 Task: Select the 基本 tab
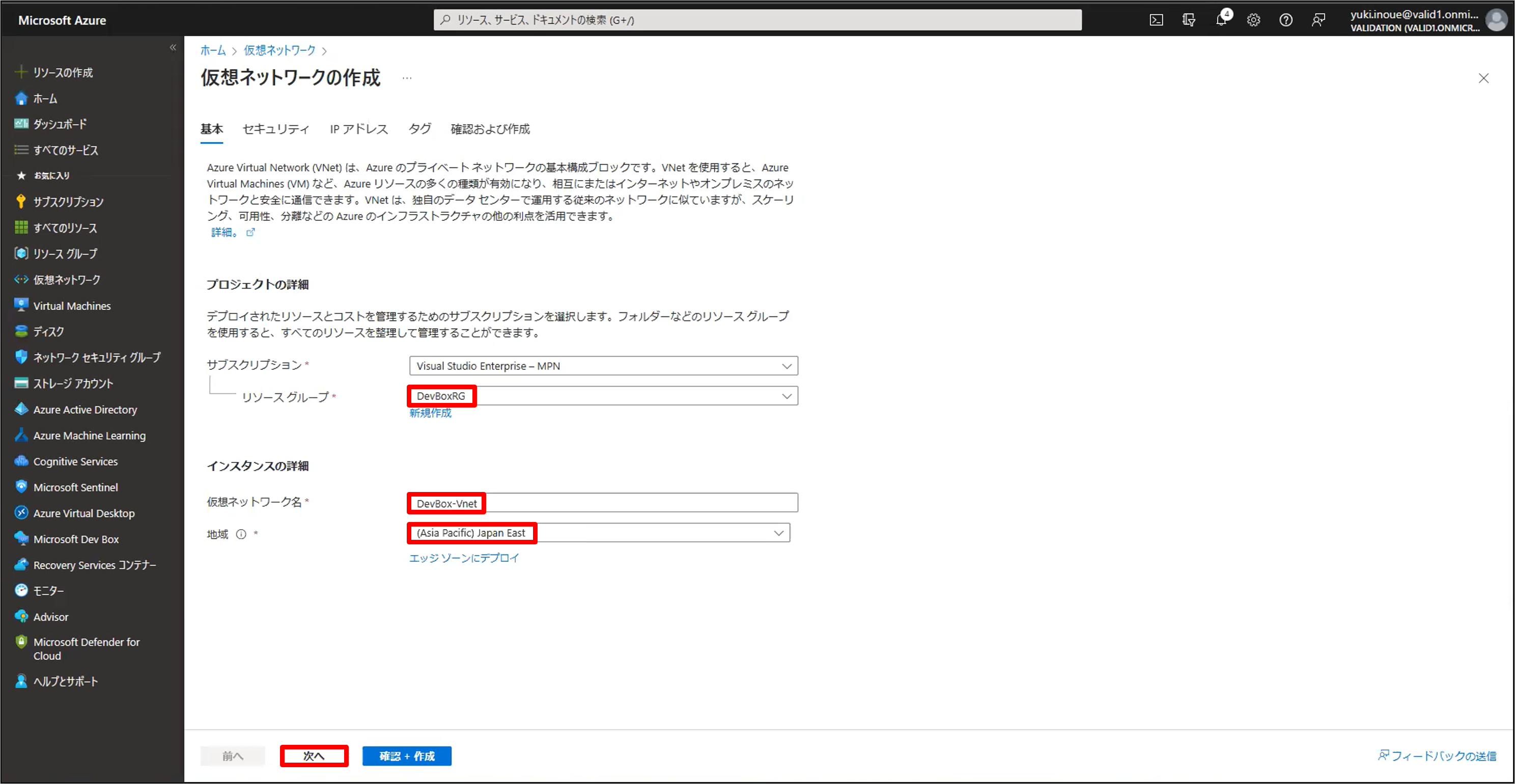tap(212, 129)
